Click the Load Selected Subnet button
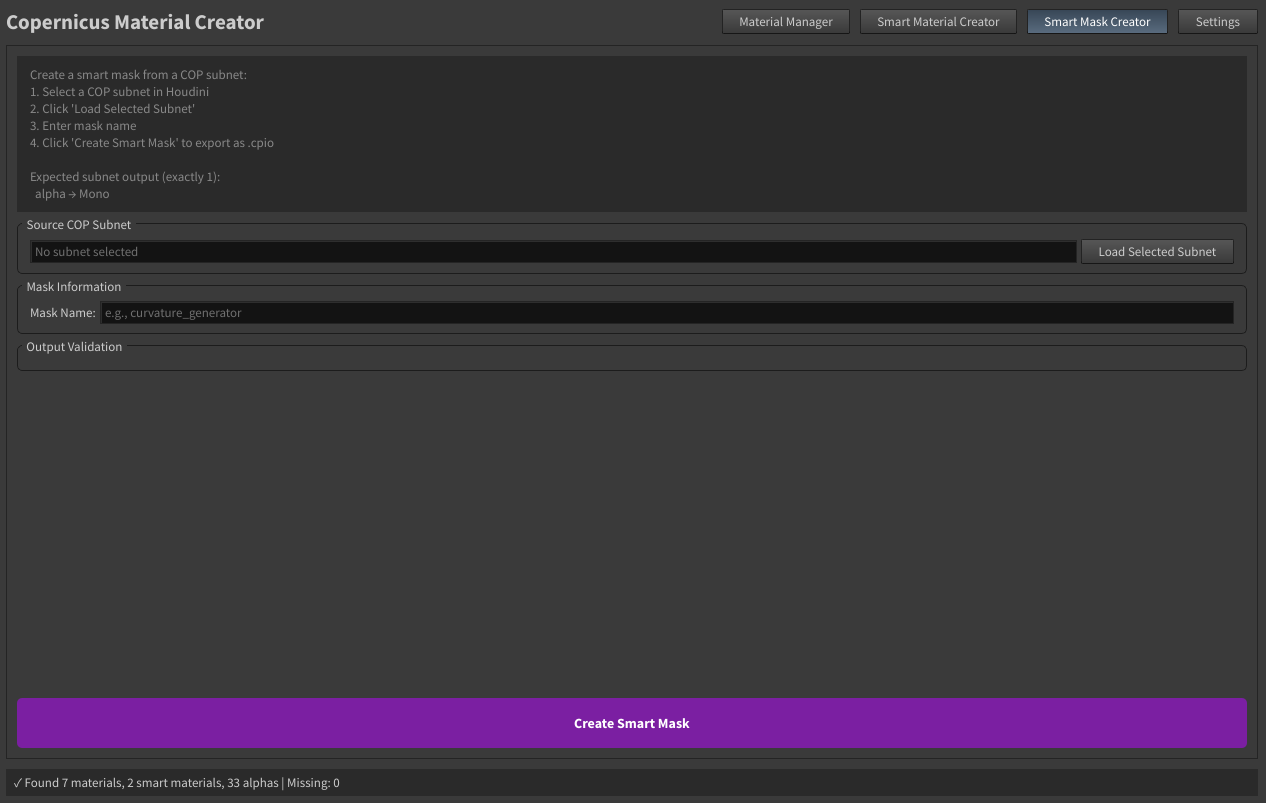Viewport: 1266px width, 803px height. [1157, 251]
